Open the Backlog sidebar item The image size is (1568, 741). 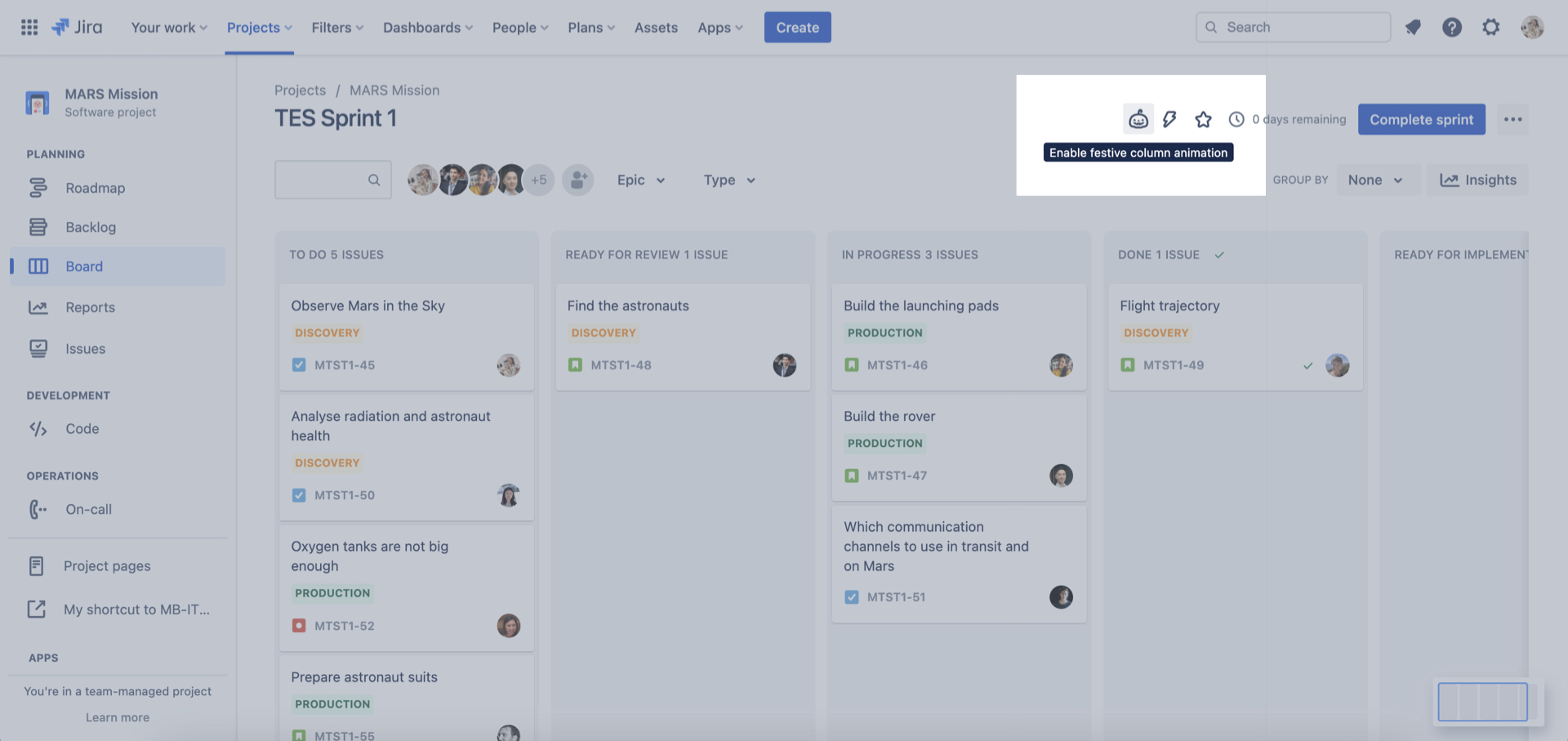(x=118, y=227)
